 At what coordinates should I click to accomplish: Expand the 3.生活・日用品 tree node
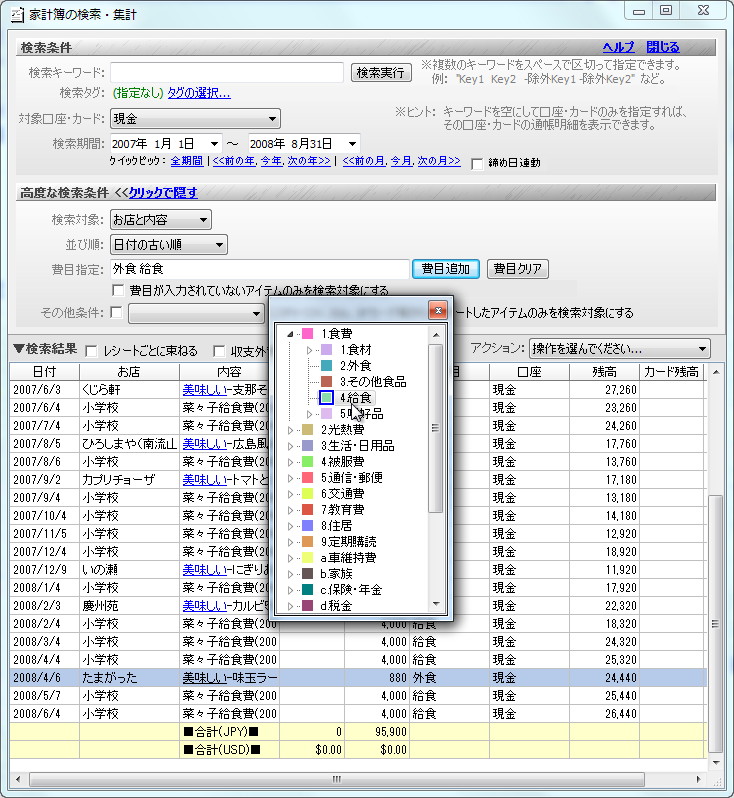290,446
